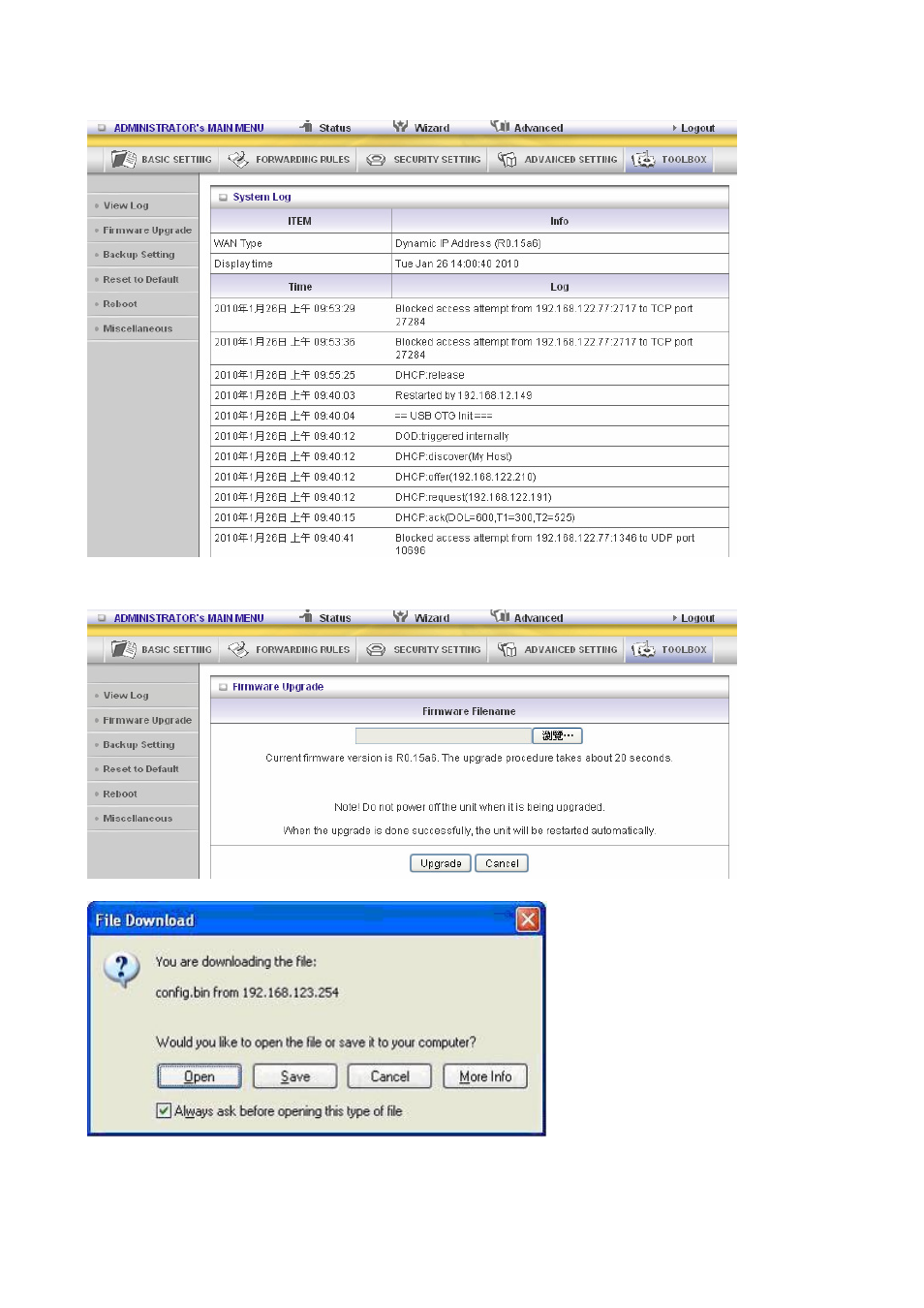The height and width of the screenshot is (1308, 924).
Task: Click 'config.bin from 192.168.123.254' text in dialog
Action: click(247, 992)
